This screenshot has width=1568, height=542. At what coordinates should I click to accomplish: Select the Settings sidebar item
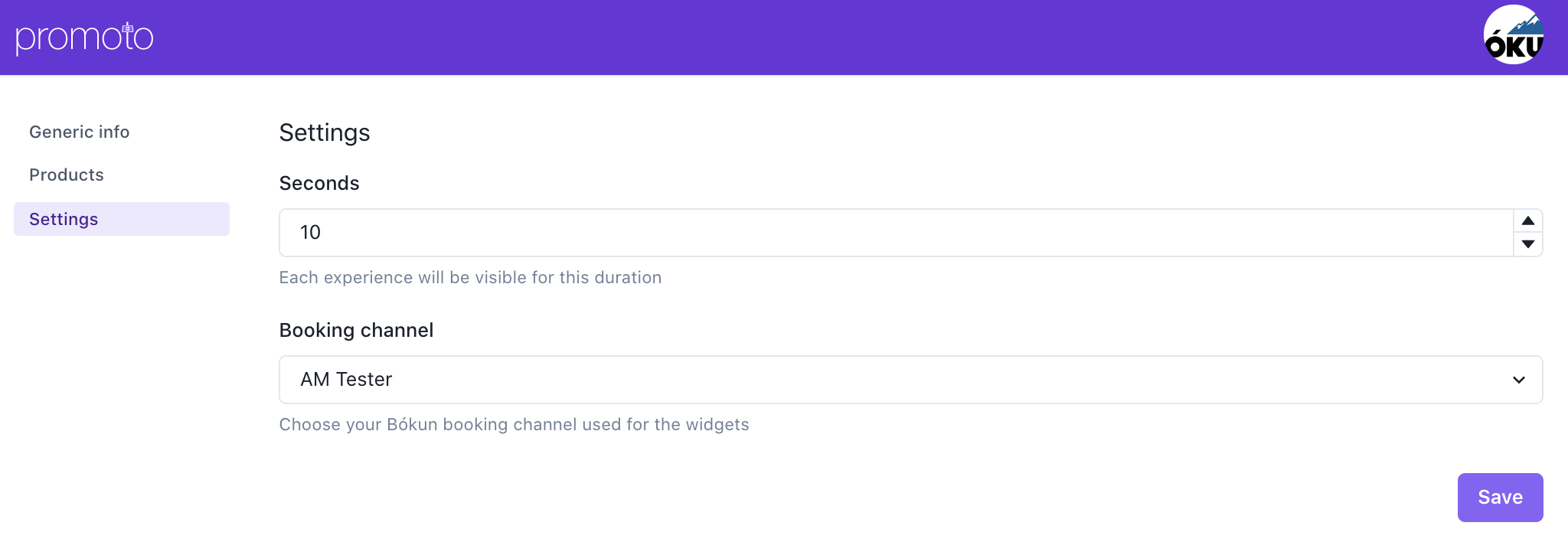coord(122,219)
